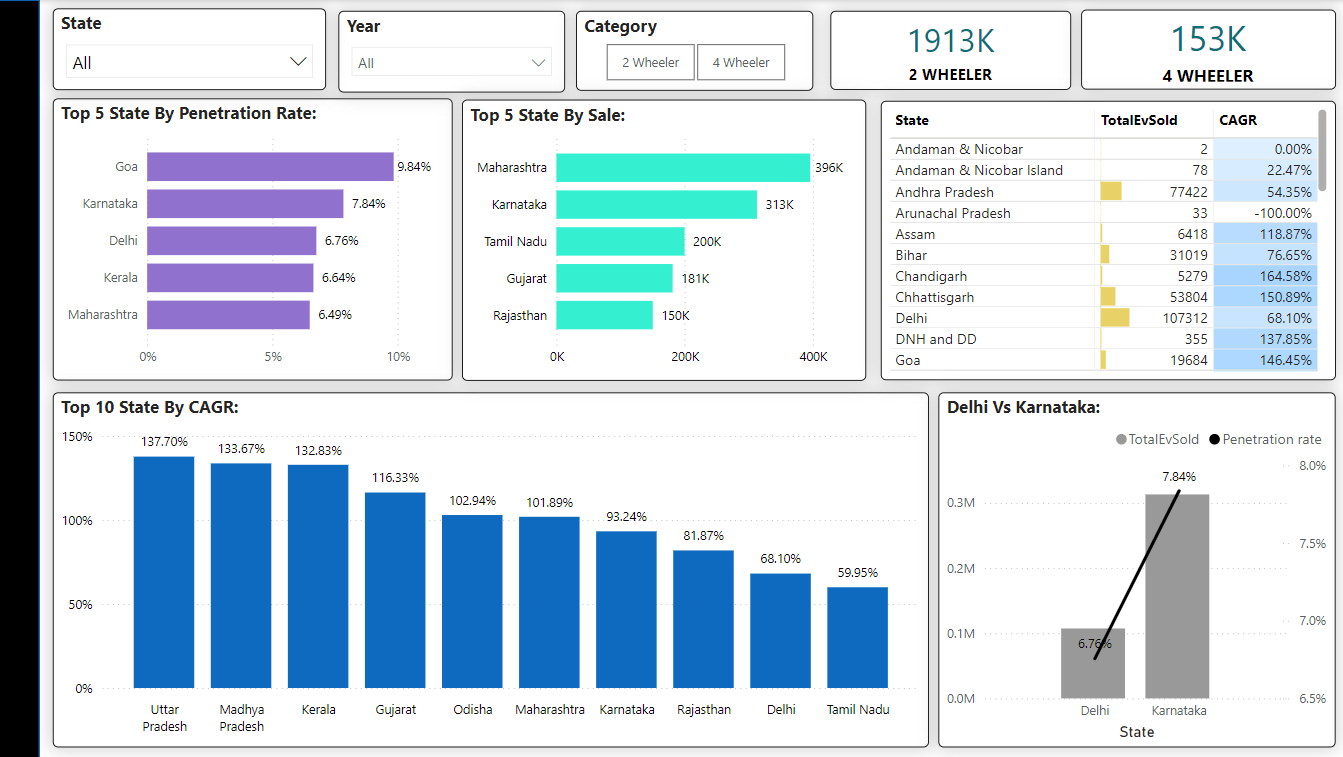Click the TotalEvSold legend entry
The image size is (1343, 757).
pos(1156,439)
